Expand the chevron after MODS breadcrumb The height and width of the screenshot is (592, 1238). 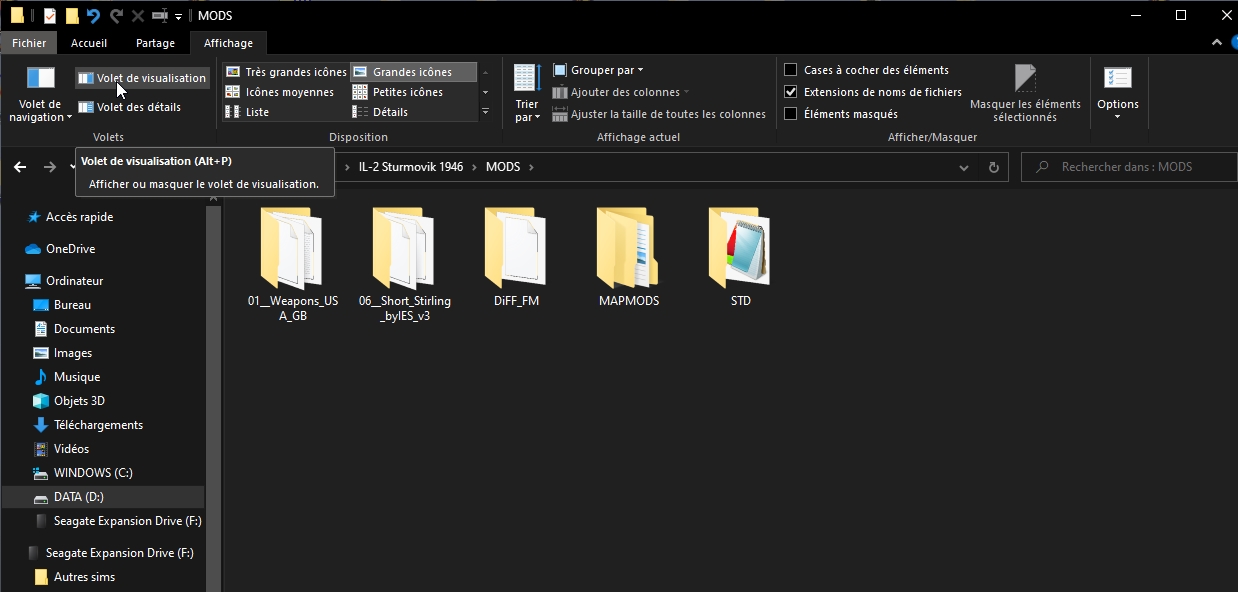532,167
